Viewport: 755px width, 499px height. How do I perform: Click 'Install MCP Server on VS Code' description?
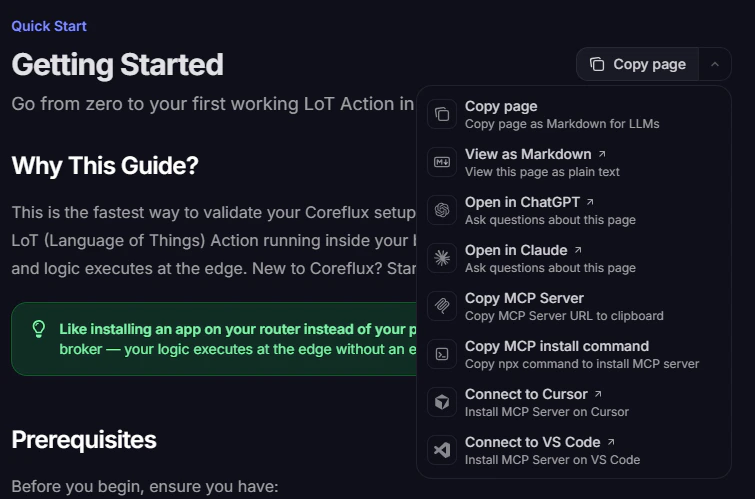(x=553, y=460)
